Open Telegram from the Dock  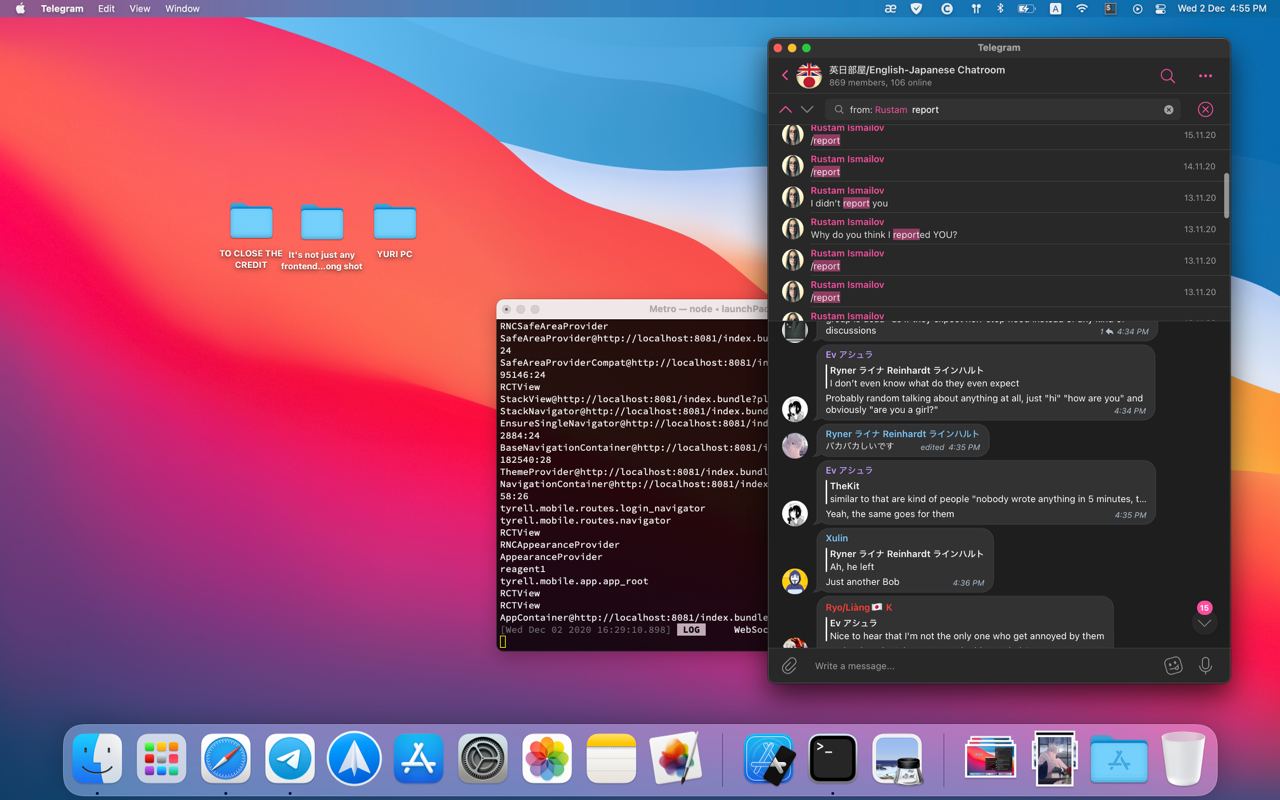[x=290, y=758]
